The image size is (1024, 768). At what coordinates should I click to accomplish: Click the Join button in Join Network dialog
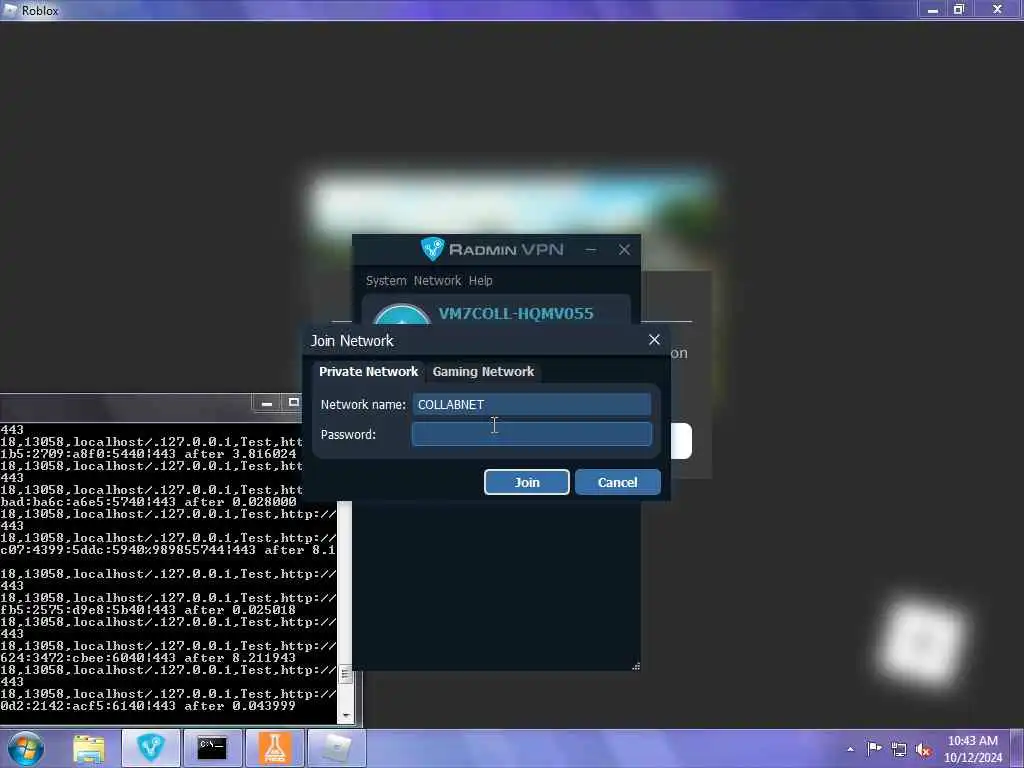point(526,482)
